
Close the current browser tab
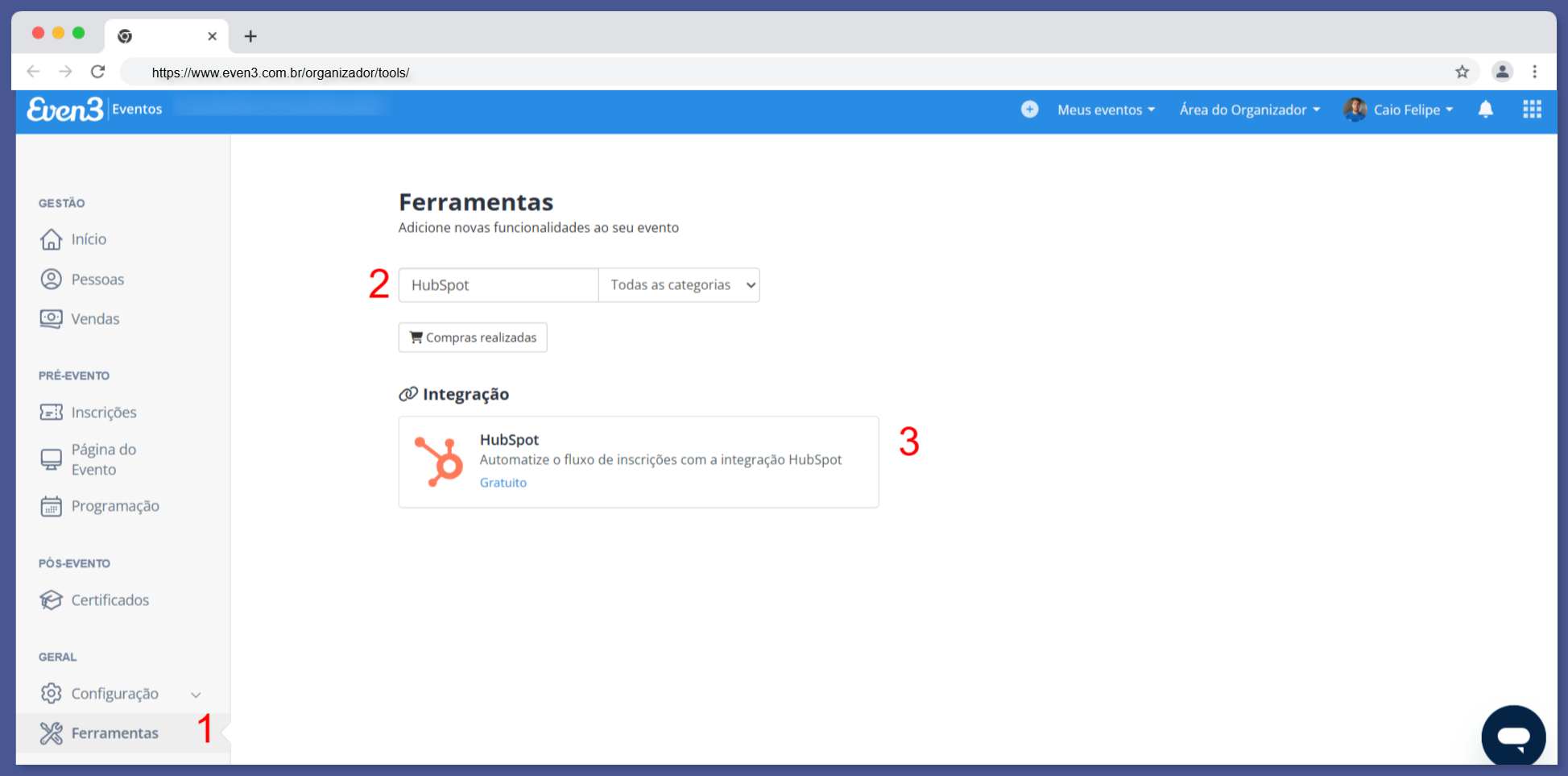coord(212,36)
